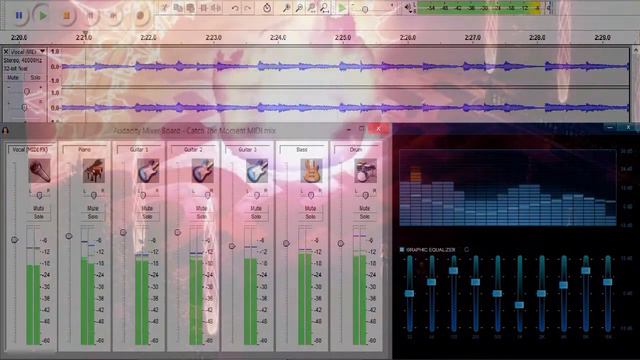640x360 pixels.
Task: Paste audio from the clipboard icon
Action: 190,8
